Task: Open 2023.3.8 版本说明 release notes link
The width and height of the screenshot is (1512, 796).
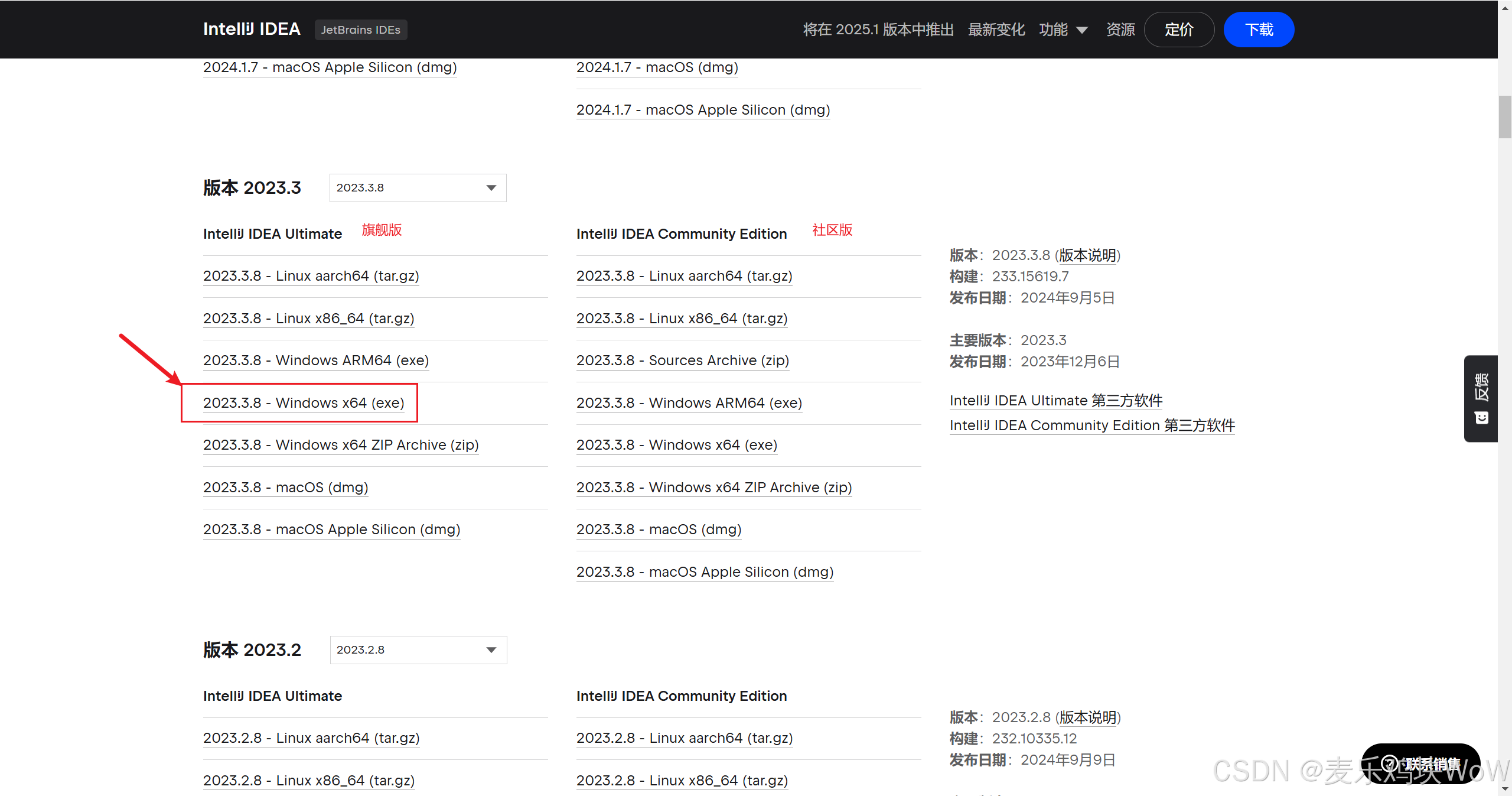Action: click(1087, 255)
